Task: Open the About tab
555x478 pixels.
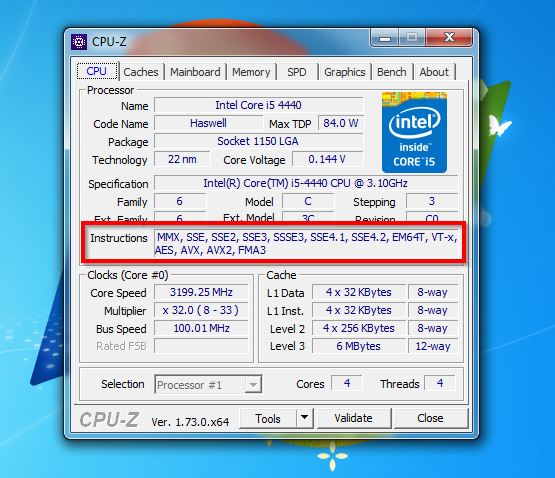Action: (x=434, y=72)
